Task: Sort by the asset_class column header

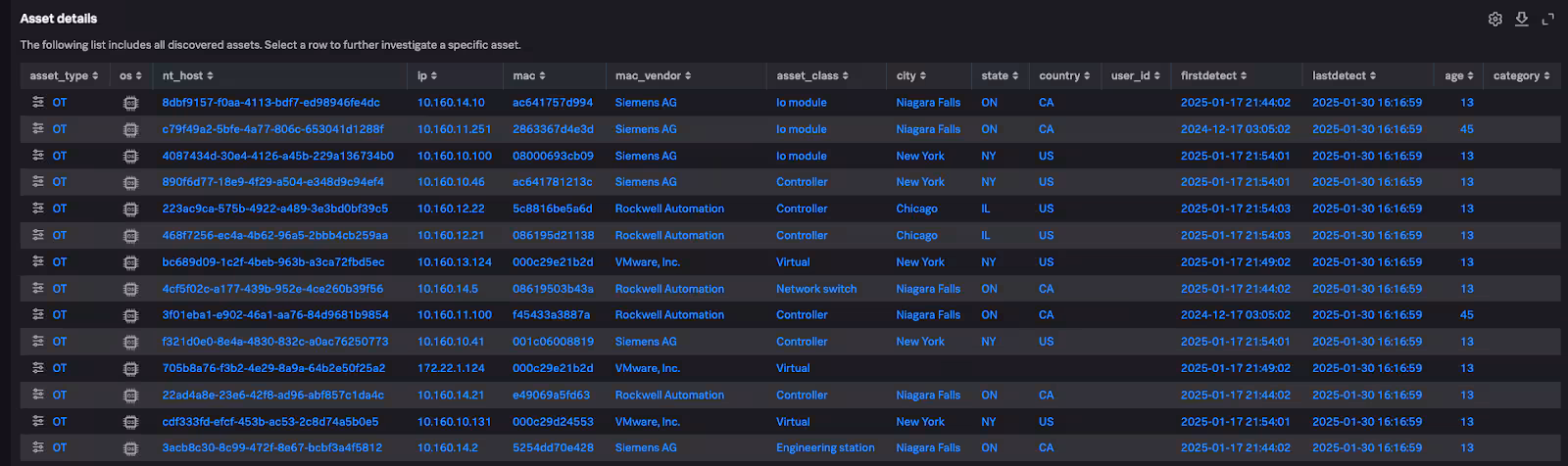Action: (x=812, y=75)
